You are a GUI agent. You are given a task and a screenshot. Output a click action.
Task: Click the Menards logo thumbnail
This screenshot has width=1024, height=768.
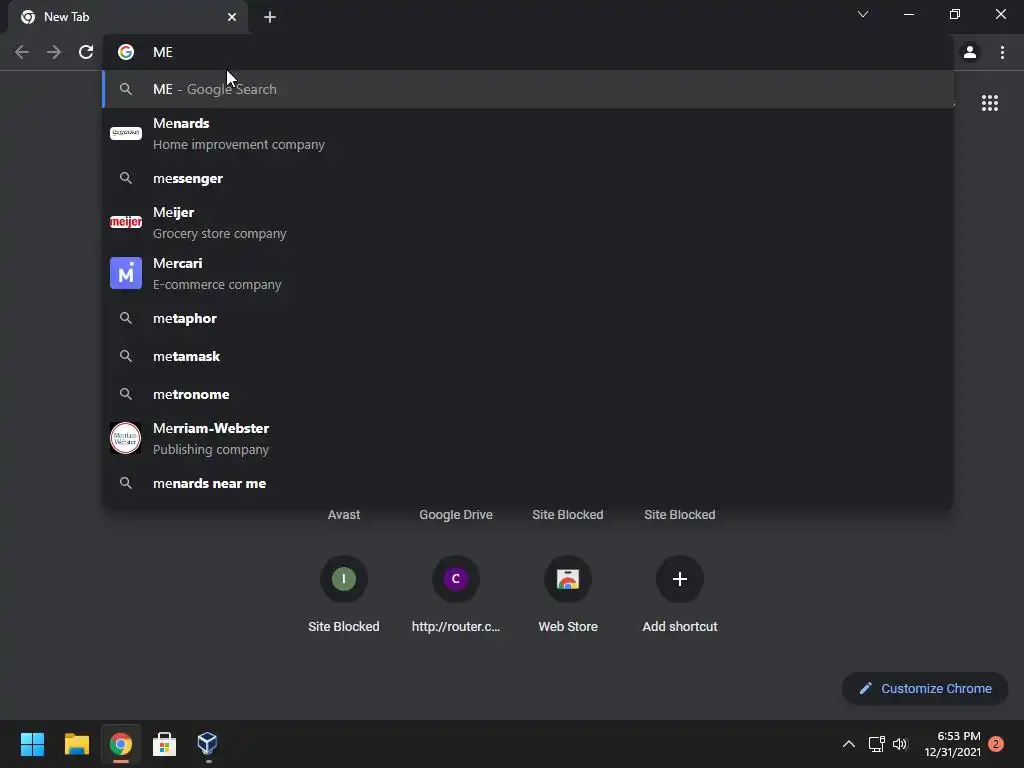125,133
